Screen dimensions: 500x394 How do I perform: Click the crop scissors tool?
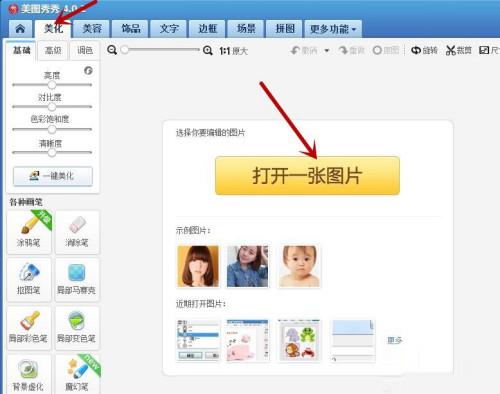pyautogui.click(x=459, y=51)
